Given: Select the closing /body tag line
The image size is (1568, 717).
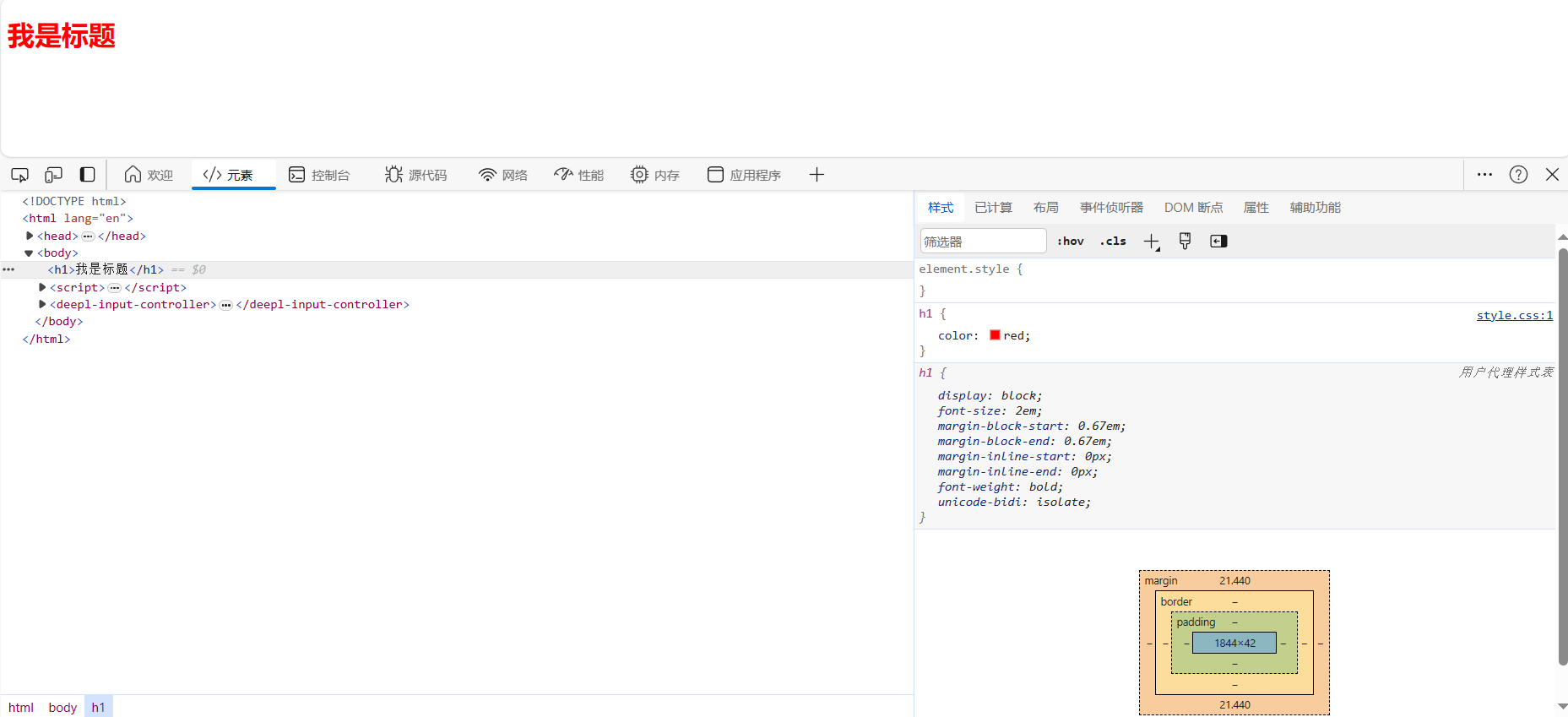Looking at the screenshot, I should (x=59, y=321).
